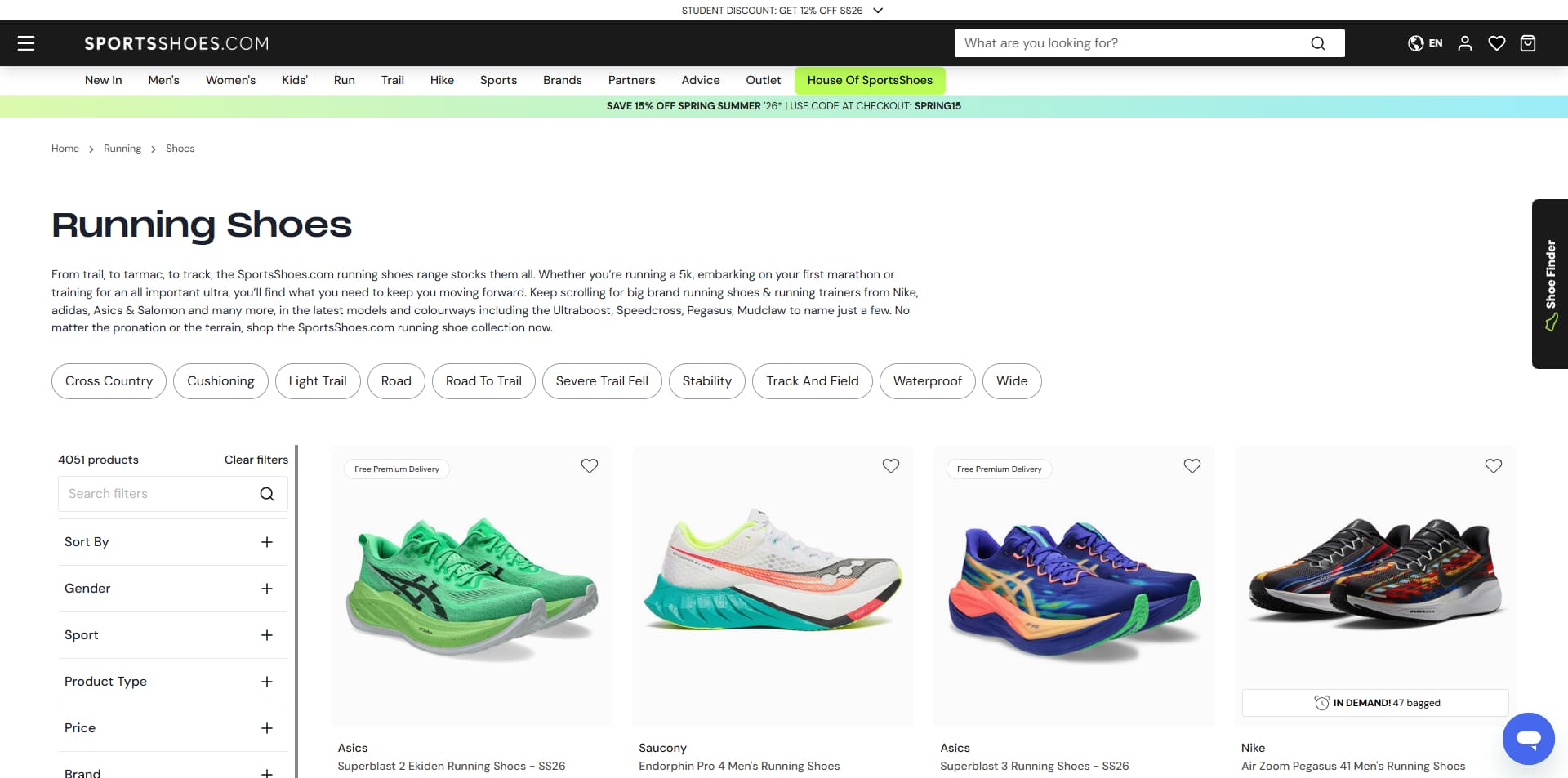
Task: Favorite the Asics Superblast 2 Ekiden shoe
Action: [x=590, y=466]
